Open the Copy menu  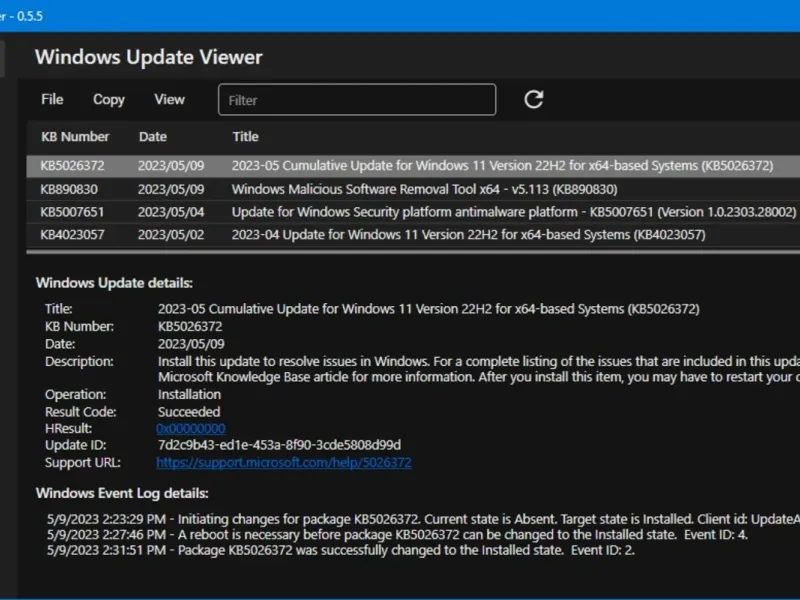click(x=109, y=99)
